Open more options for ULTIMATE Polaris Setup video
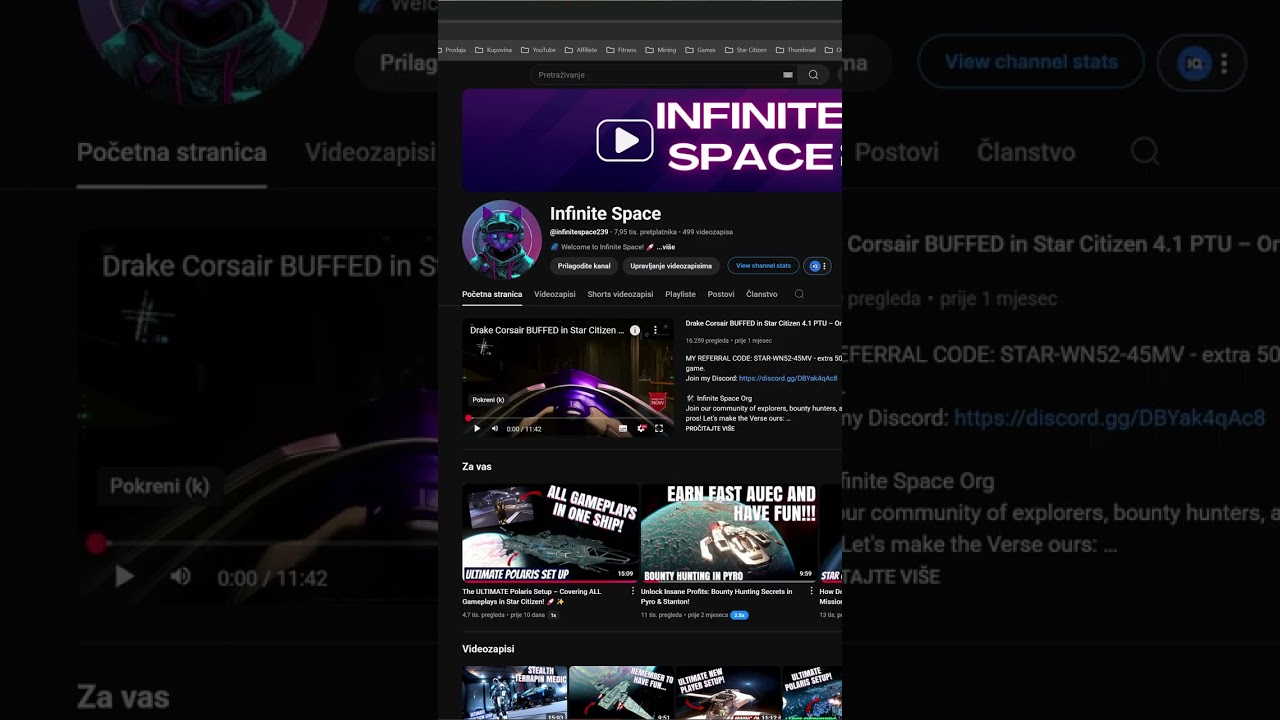Image resolution: width=1280 pixels, height=720 pixels. tap(632, 591)
